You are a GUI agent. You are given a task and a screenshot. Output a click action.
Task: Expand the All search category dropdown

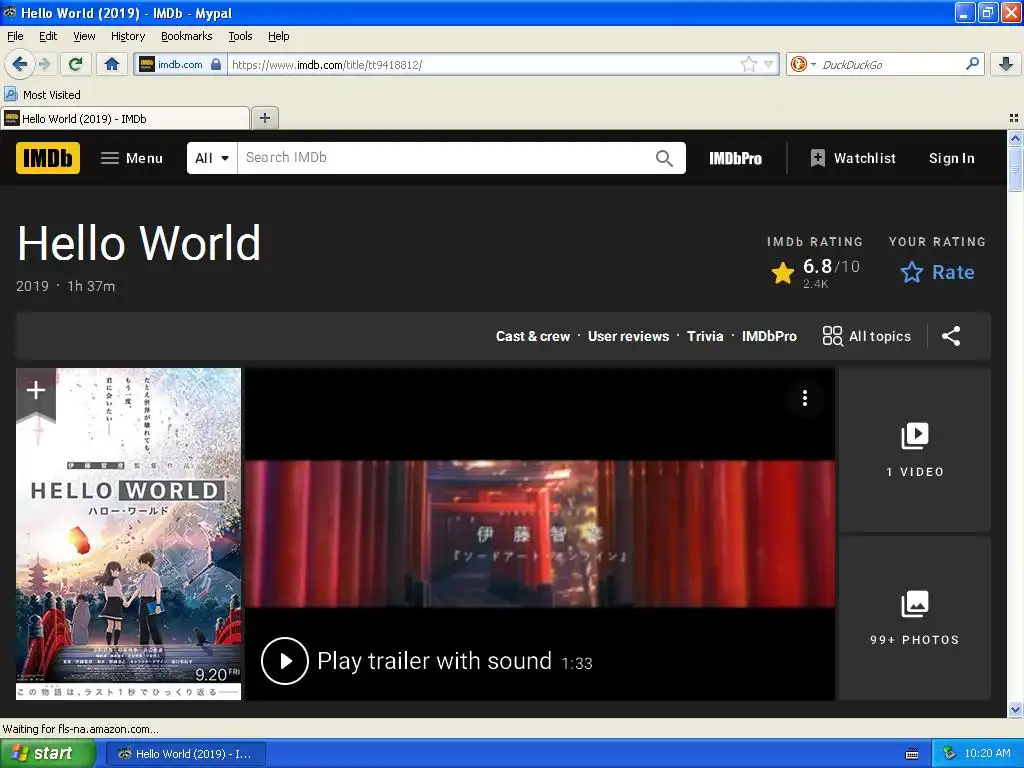click(212, 158)
